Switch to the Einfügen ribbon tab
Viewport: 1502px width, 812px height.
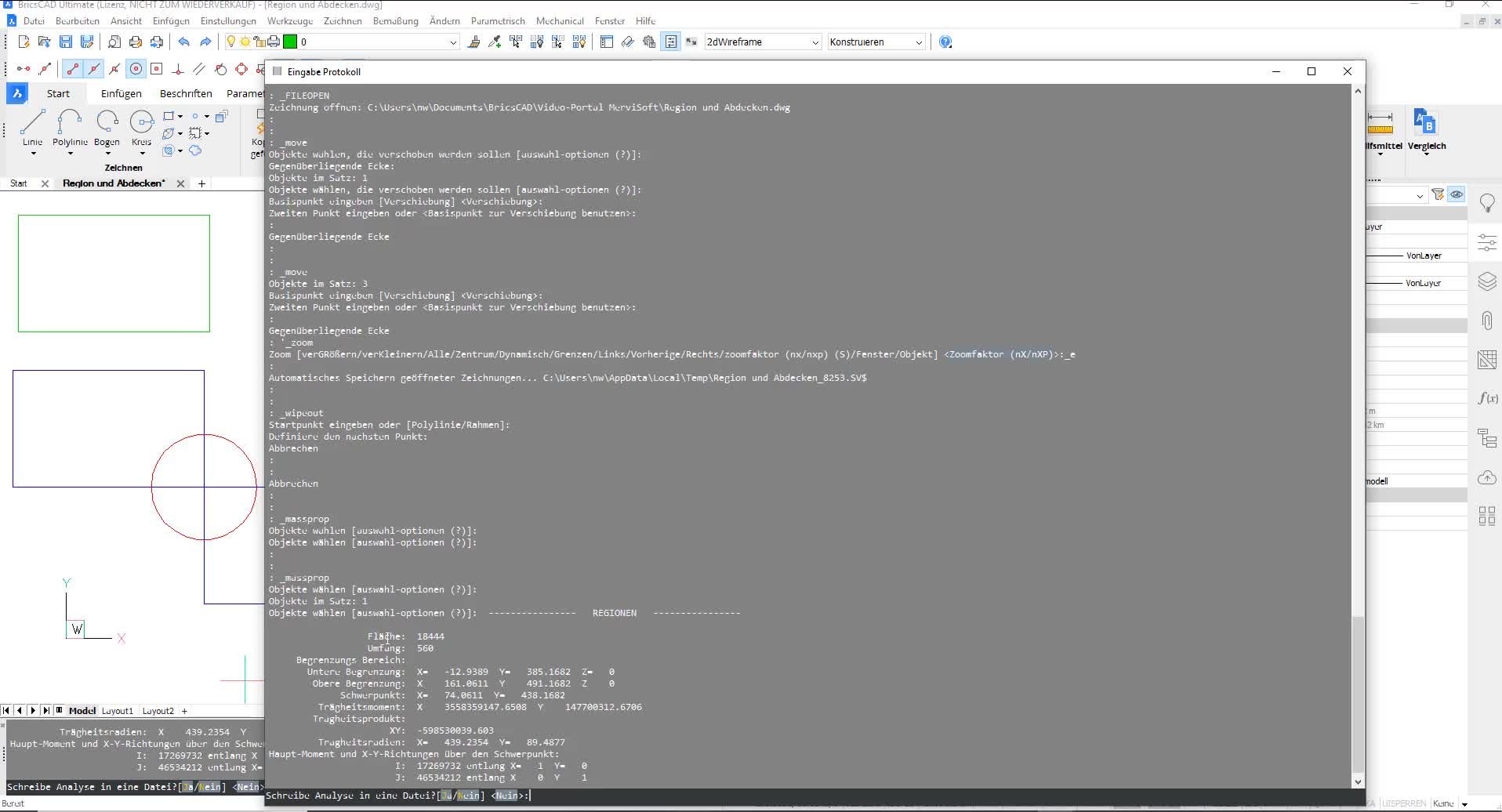pyautogui.click(x=121, y=93)
